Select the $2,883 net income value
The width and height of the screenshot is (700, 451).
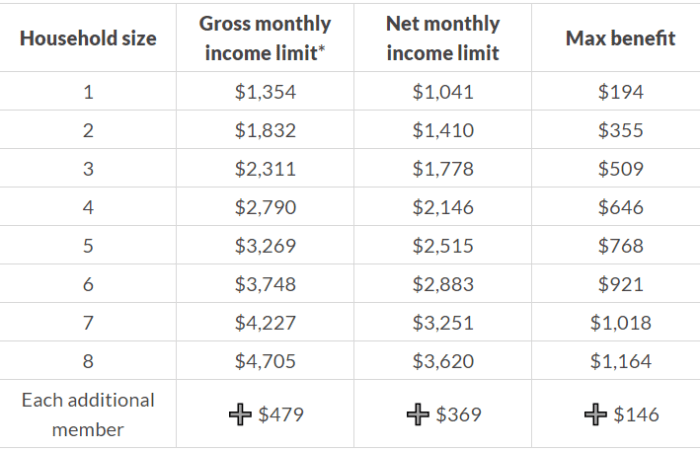pyautogui.click(x=443, y=284)
